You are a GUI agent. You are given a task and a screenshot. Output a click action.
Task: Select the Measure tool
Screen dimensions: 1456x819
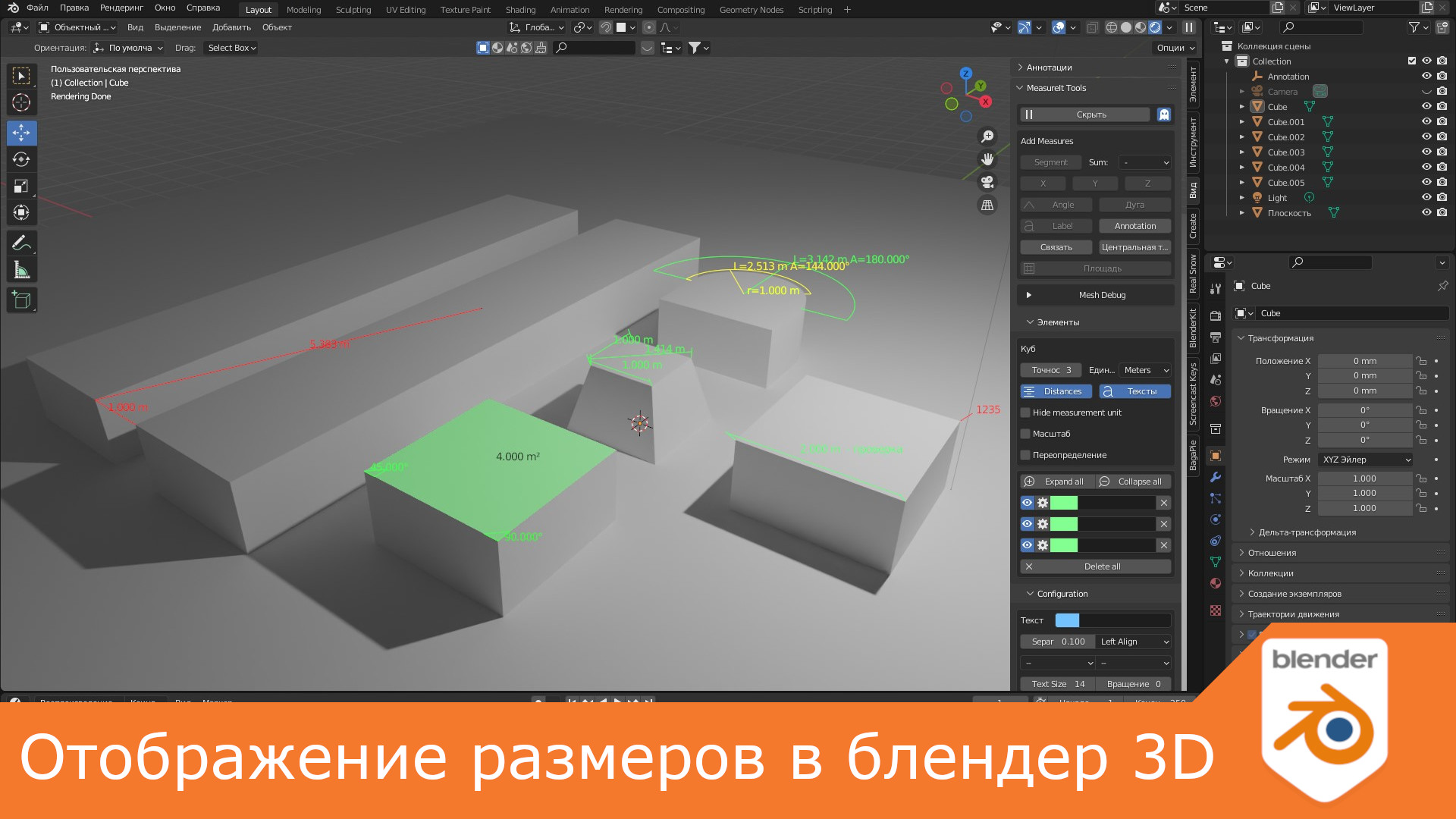21,268
